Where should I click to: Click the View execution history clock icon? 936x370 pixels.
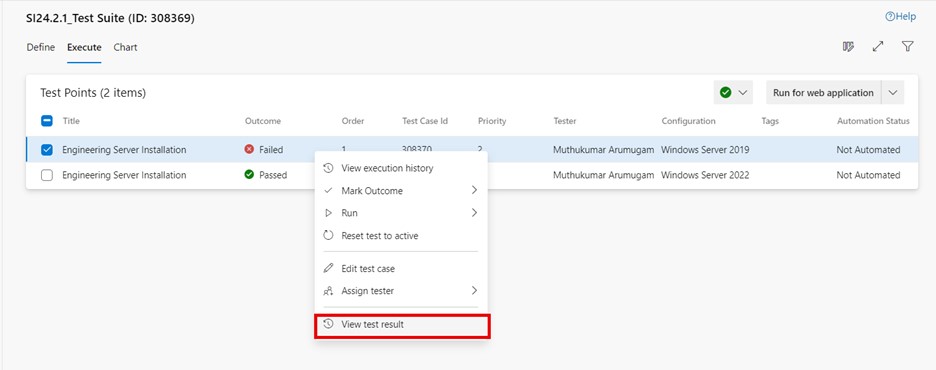pos(328,168)
